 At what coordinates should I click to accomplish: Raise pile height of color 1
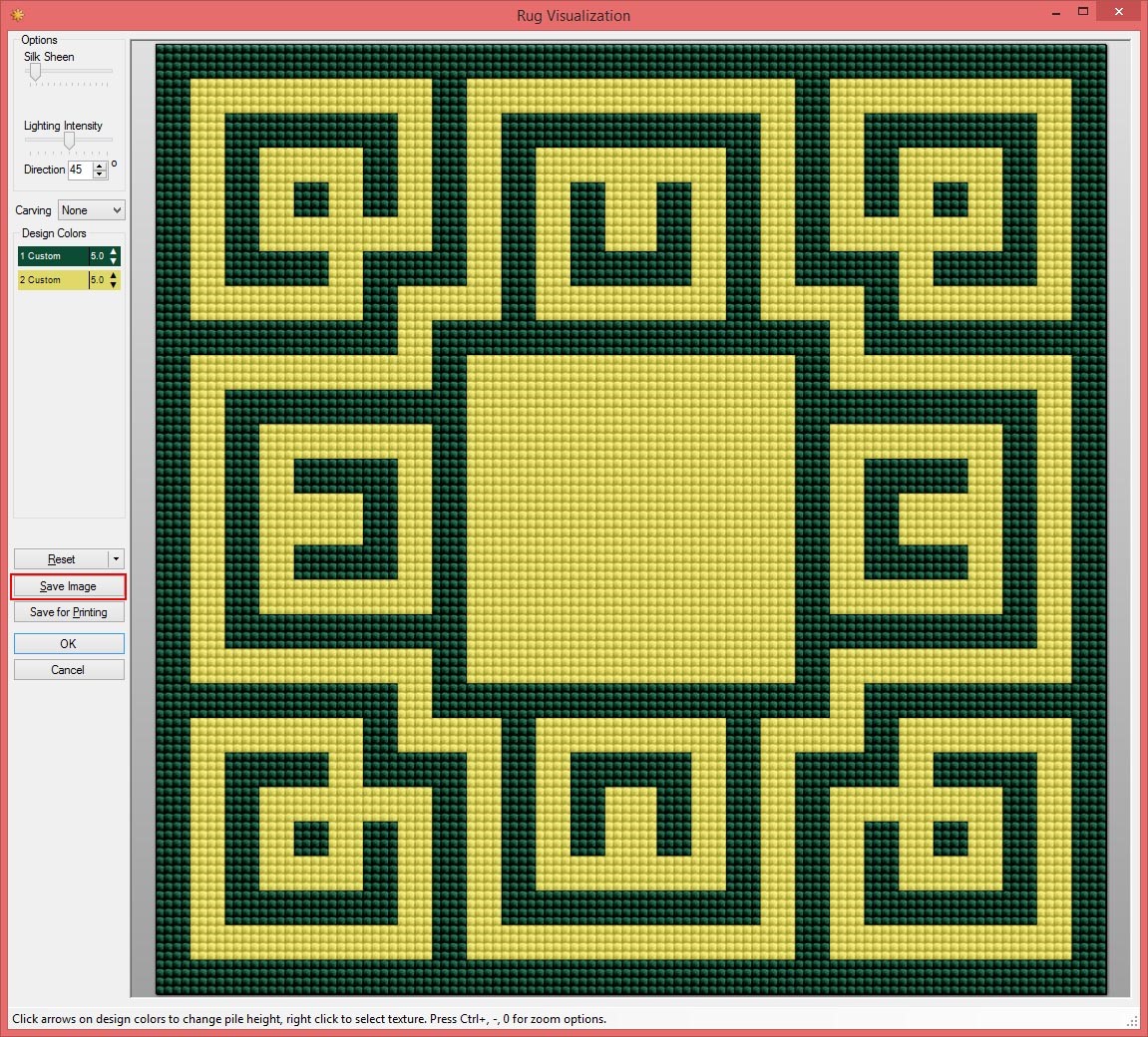[x=114, y=252]
